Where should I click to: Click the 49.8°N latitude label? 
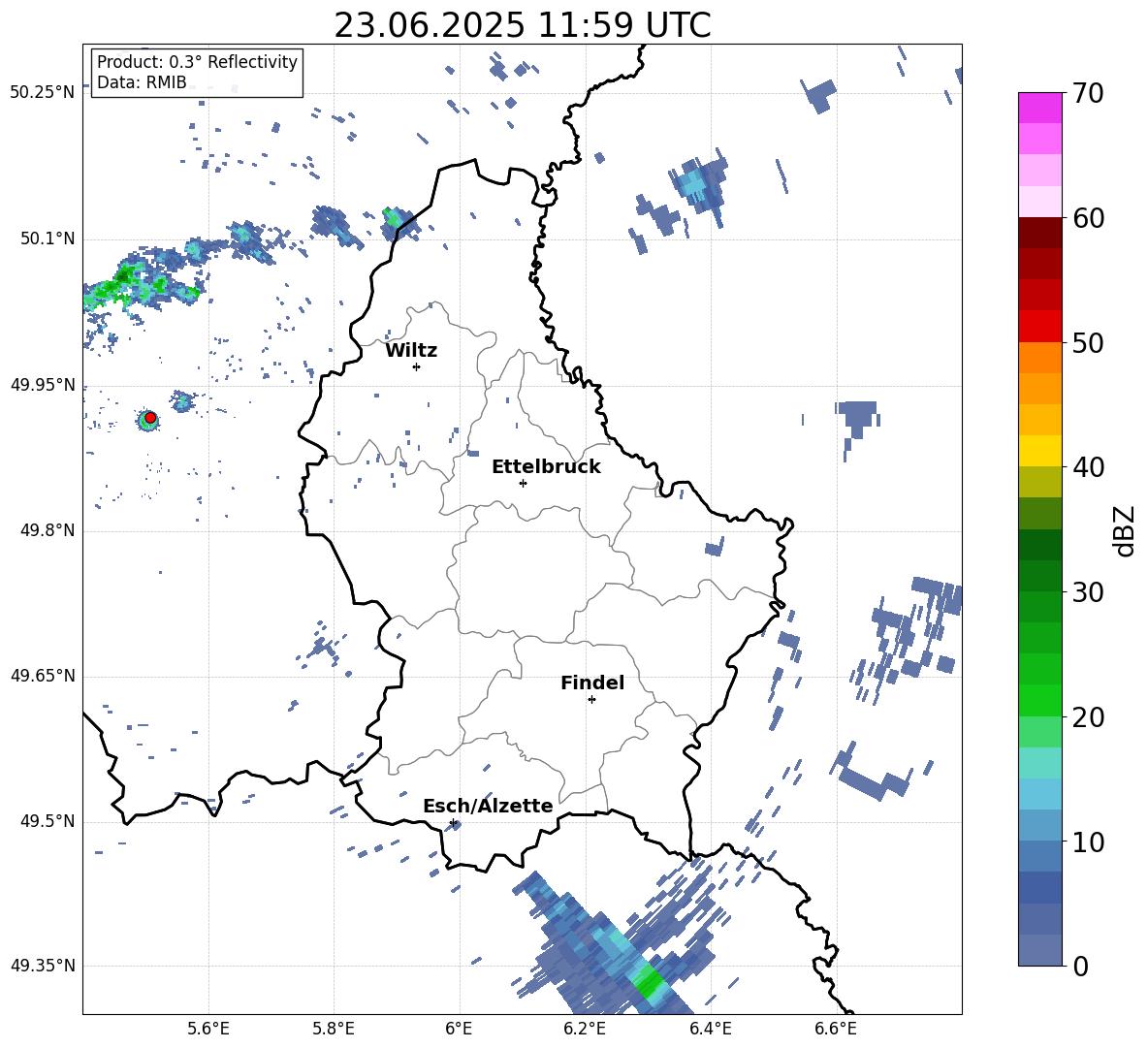click(x=48, y=530)
